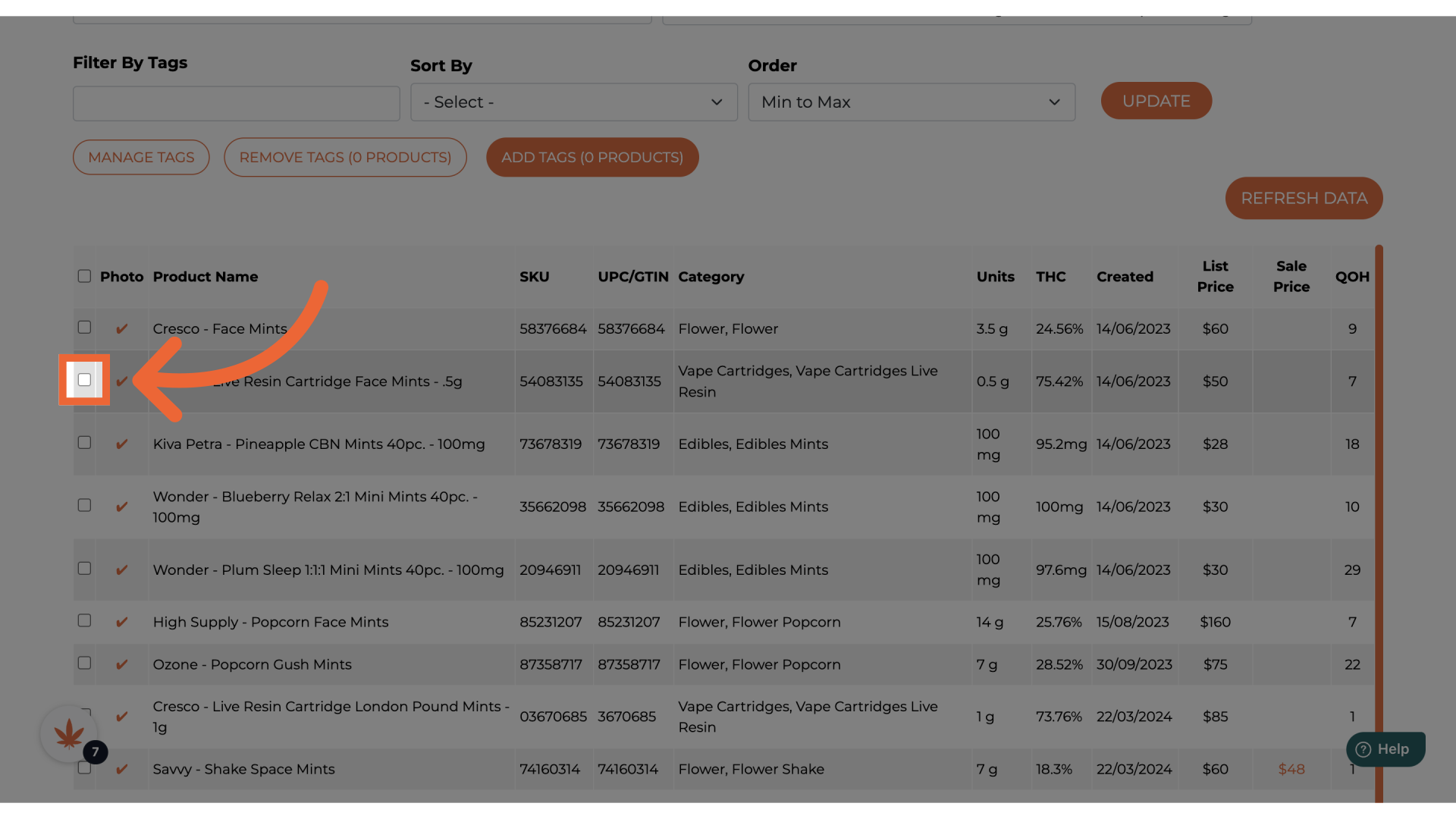Click photo checkmark for Wonder Blueberry Relax

coord(121,507)
